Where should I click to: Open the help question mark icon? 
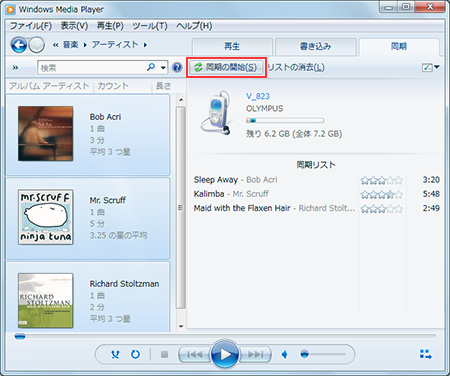(x=177, y=68)
